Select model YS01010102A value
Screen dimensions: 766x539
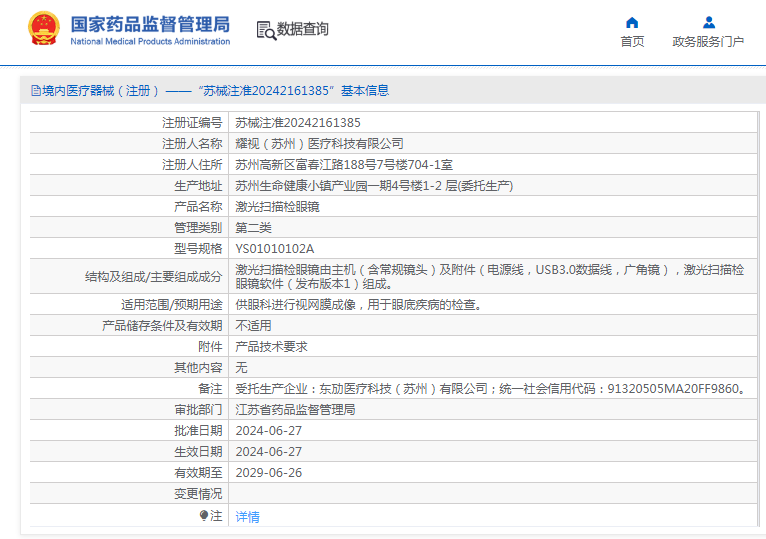[x=275, y=249]
